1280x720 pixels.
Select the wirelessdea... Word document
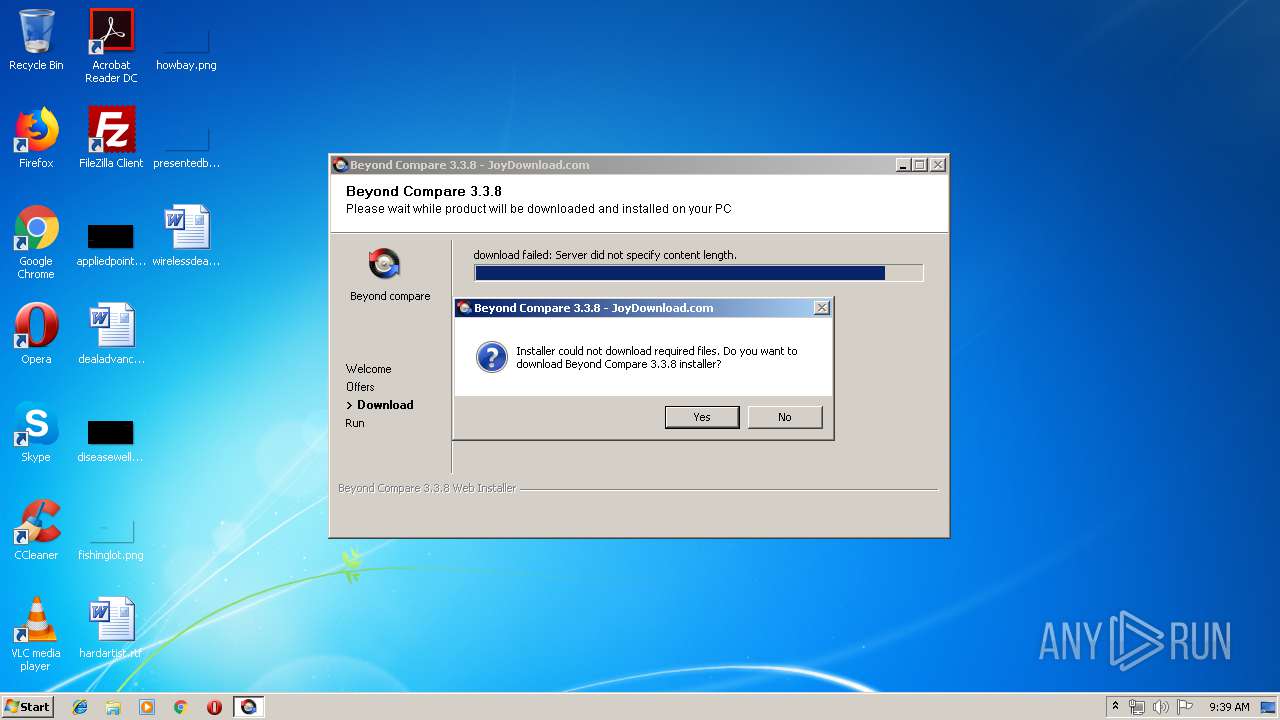(186, 236)
